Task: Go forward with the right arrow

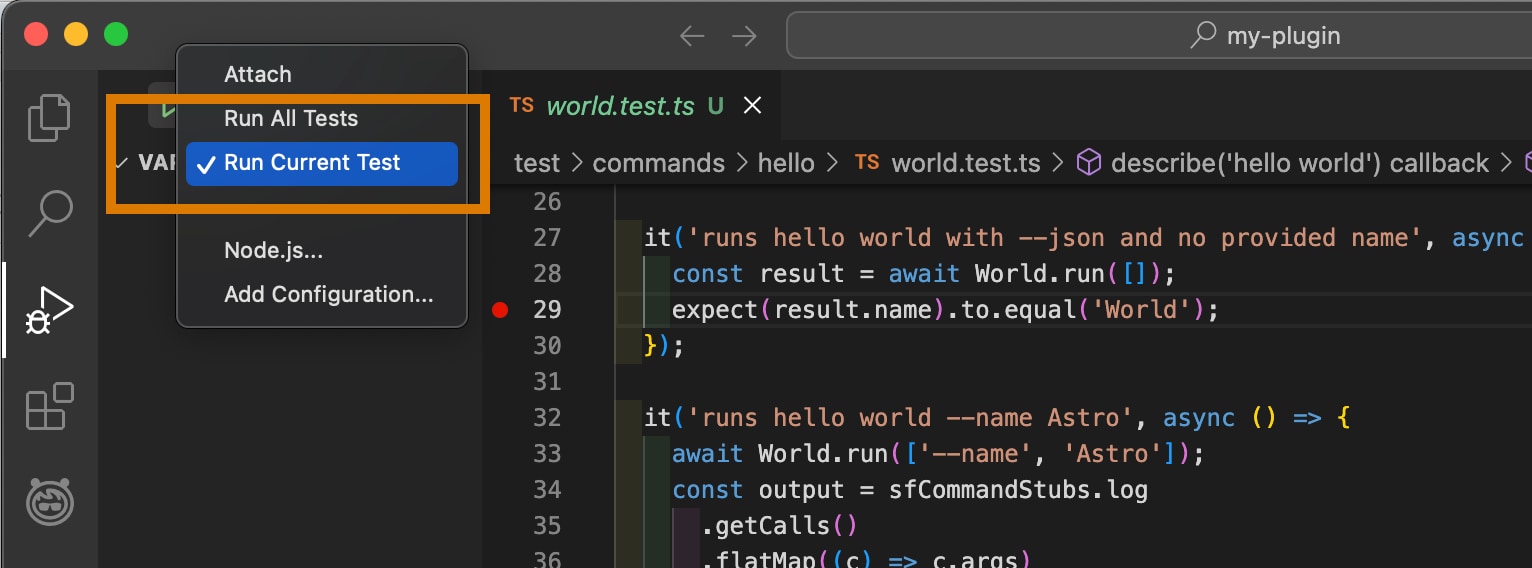Action: (x=744, y=37)
